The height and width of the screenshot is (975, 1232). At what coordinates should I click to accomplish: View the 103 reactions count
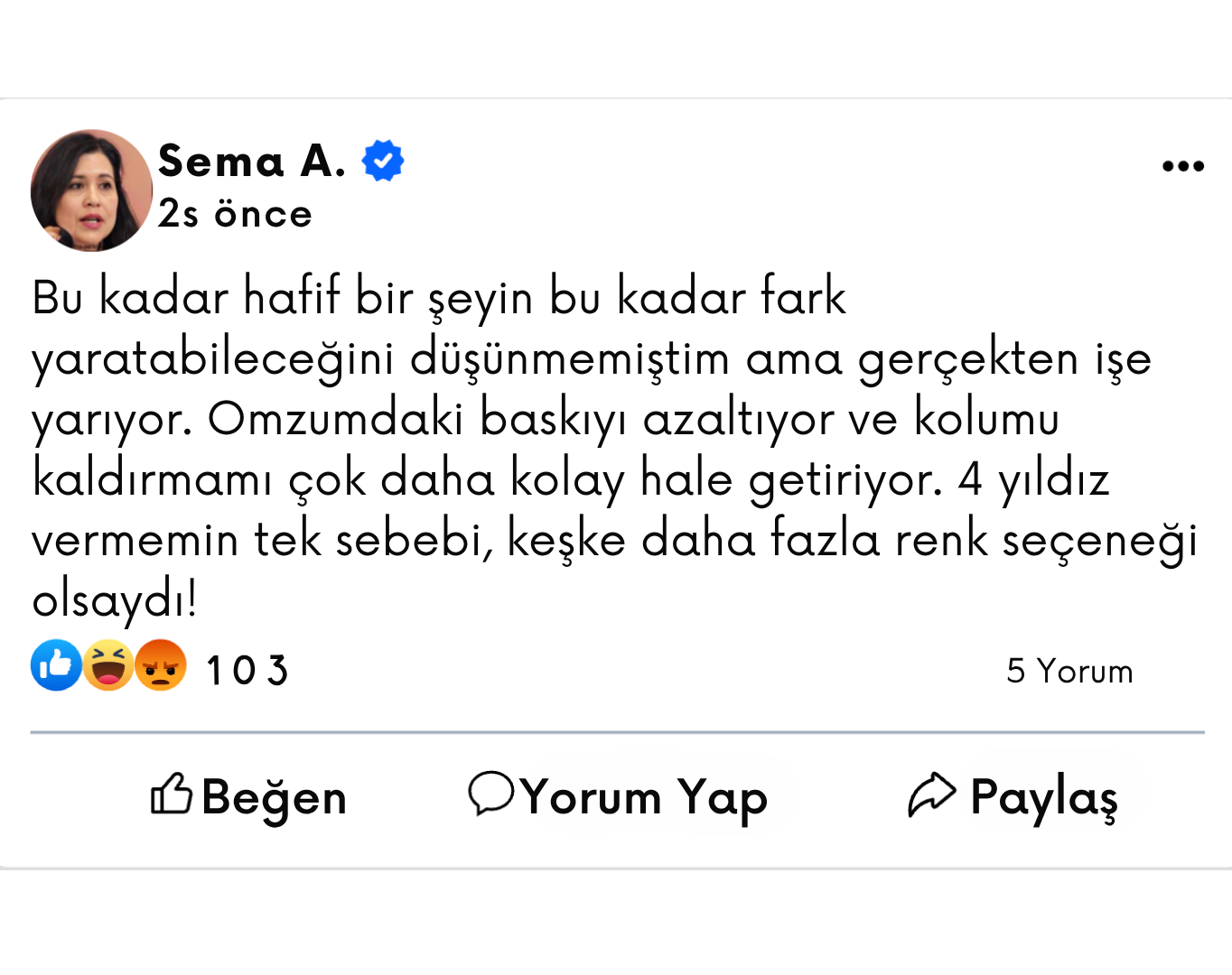(x=247, y=671)
